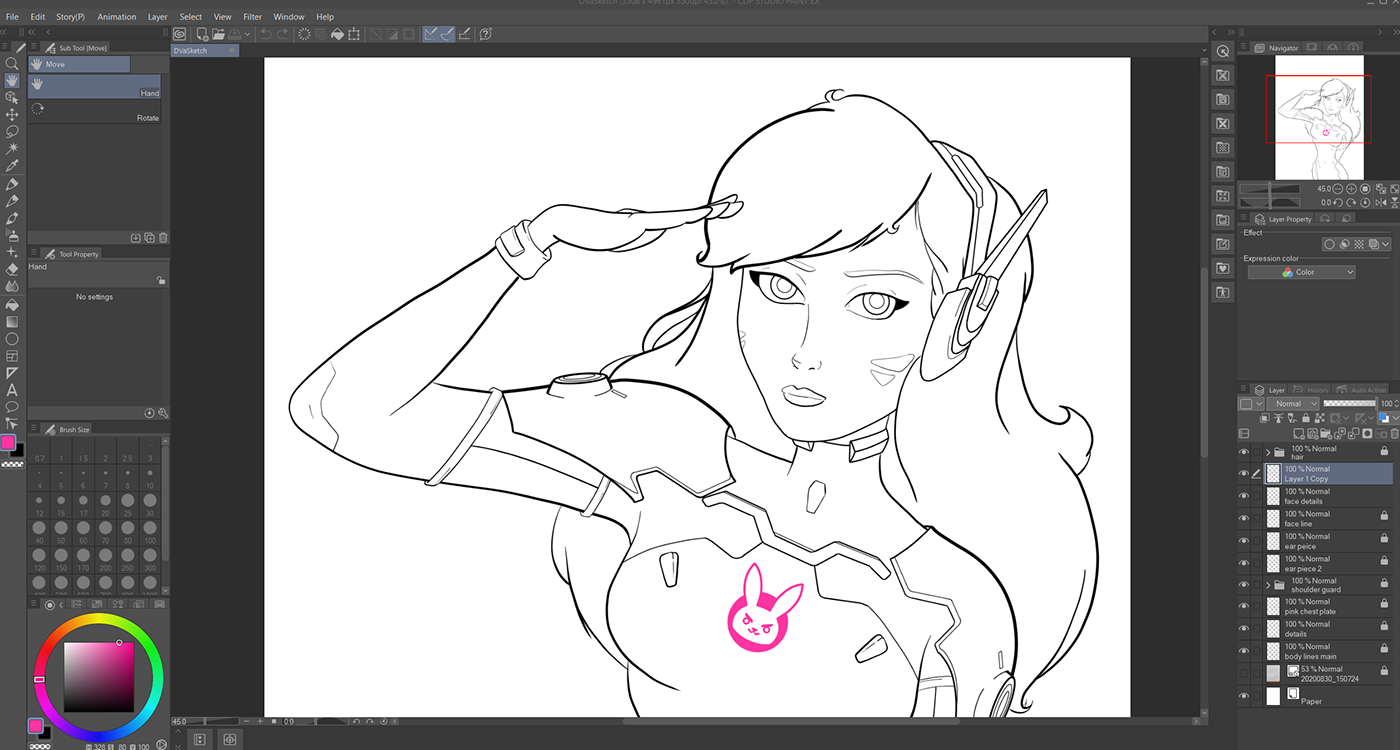Open the Filter menu
The image size is (1400, 750).
[252, 16]
